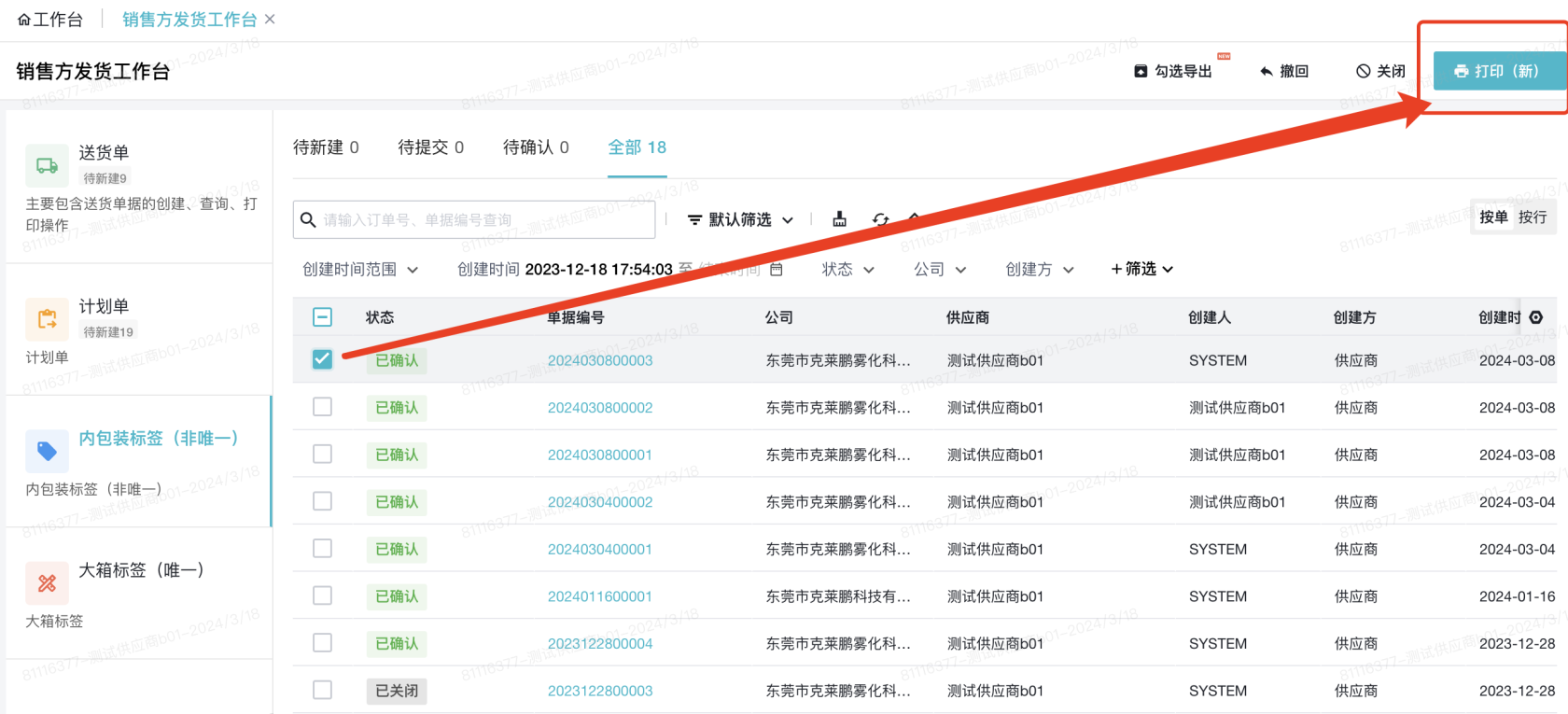This screenshot has height=714, width=1568.
Task: Open 大箱标签（唯一）sidebar item
Action: coord(138,594)
